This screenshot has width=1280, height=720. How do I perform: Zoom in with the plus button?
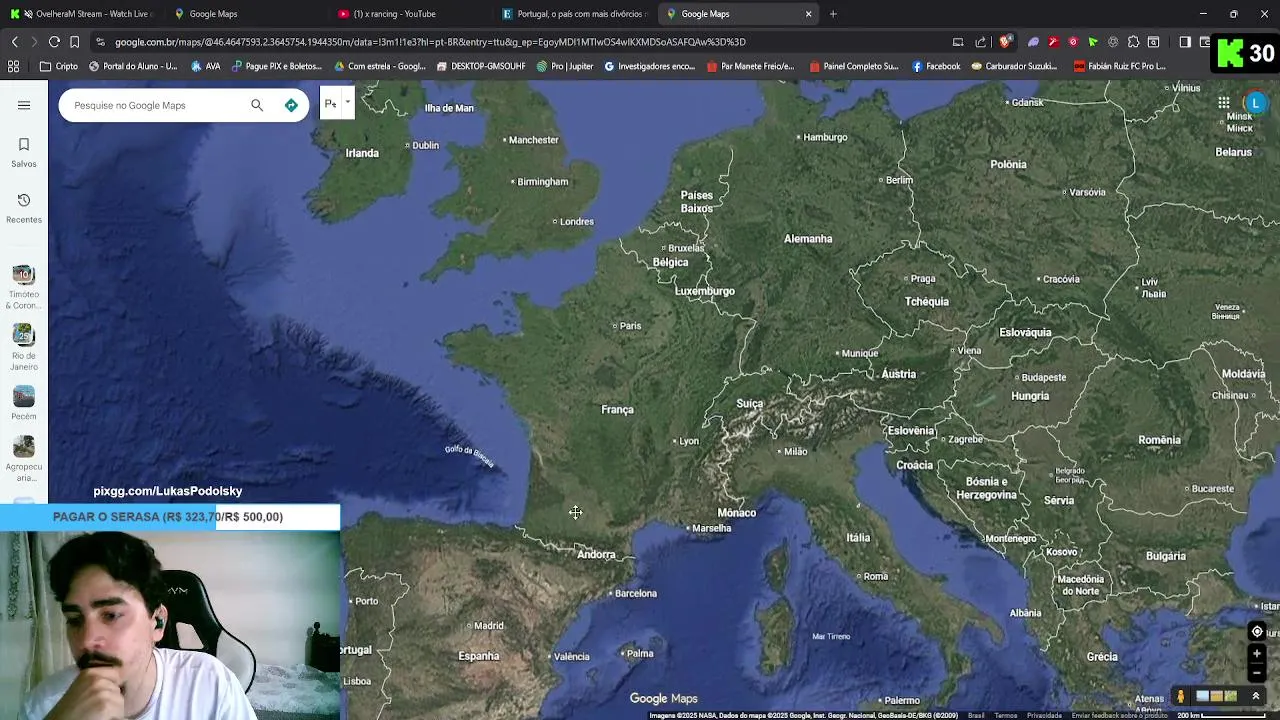coord(1257,654)
